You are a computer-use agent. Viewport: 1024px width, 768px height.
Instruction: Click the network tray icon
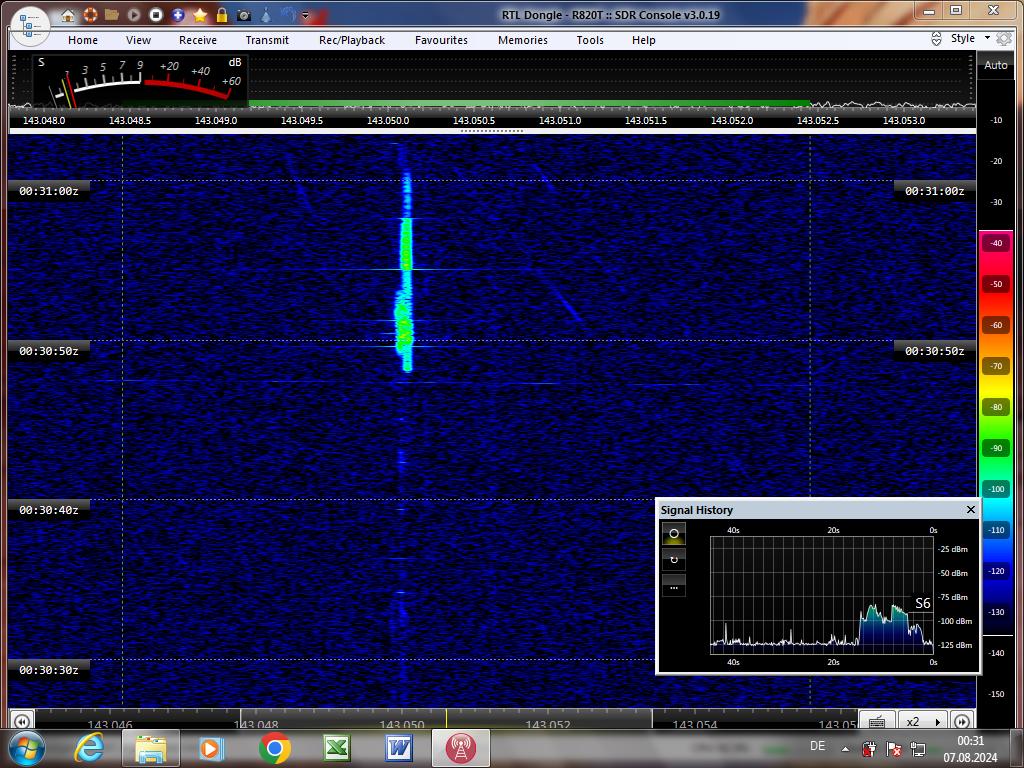918,748
